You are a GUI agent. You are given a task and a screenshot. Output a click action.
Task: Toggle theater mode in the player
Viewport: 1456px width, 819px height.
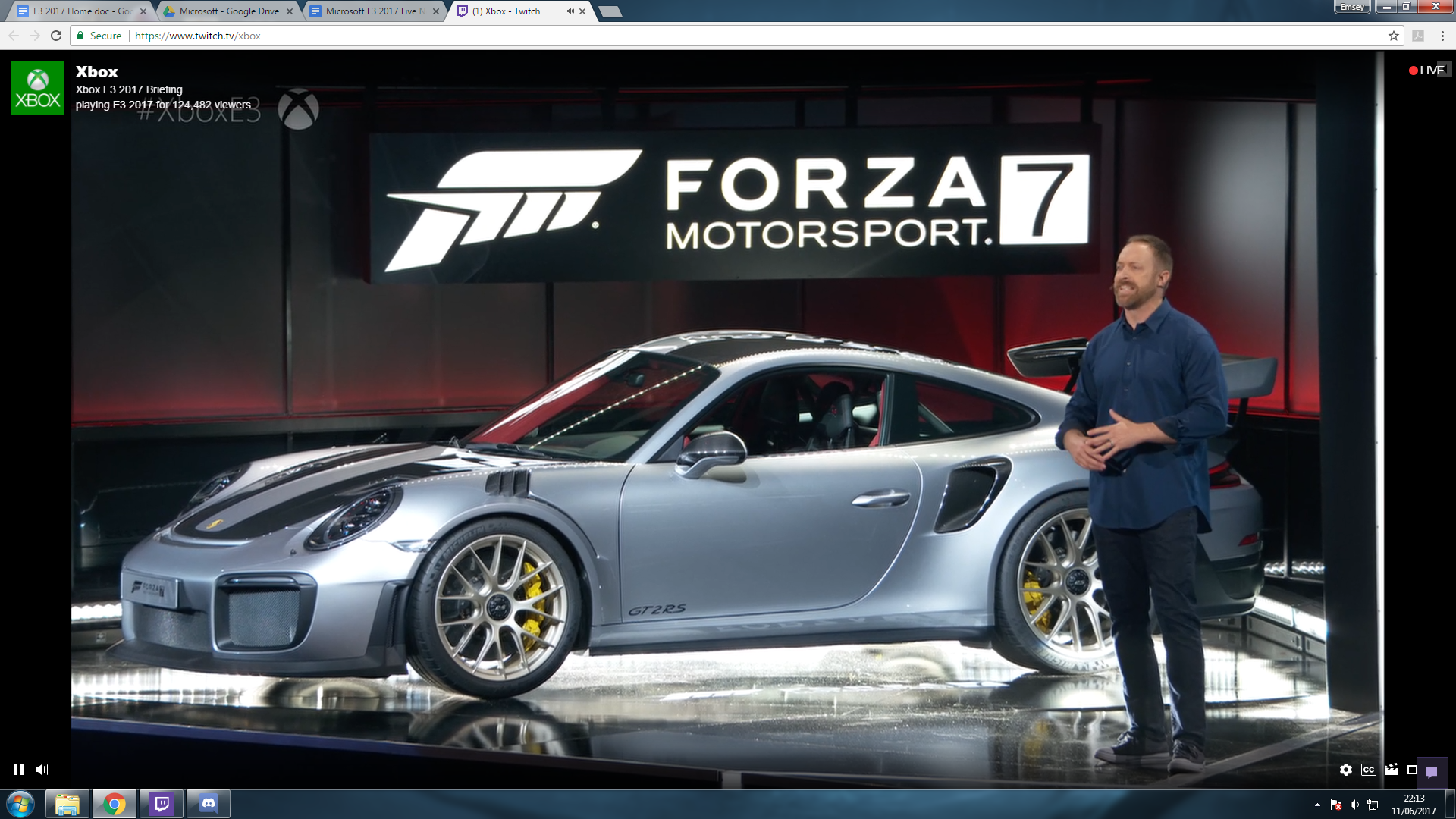1412,770
